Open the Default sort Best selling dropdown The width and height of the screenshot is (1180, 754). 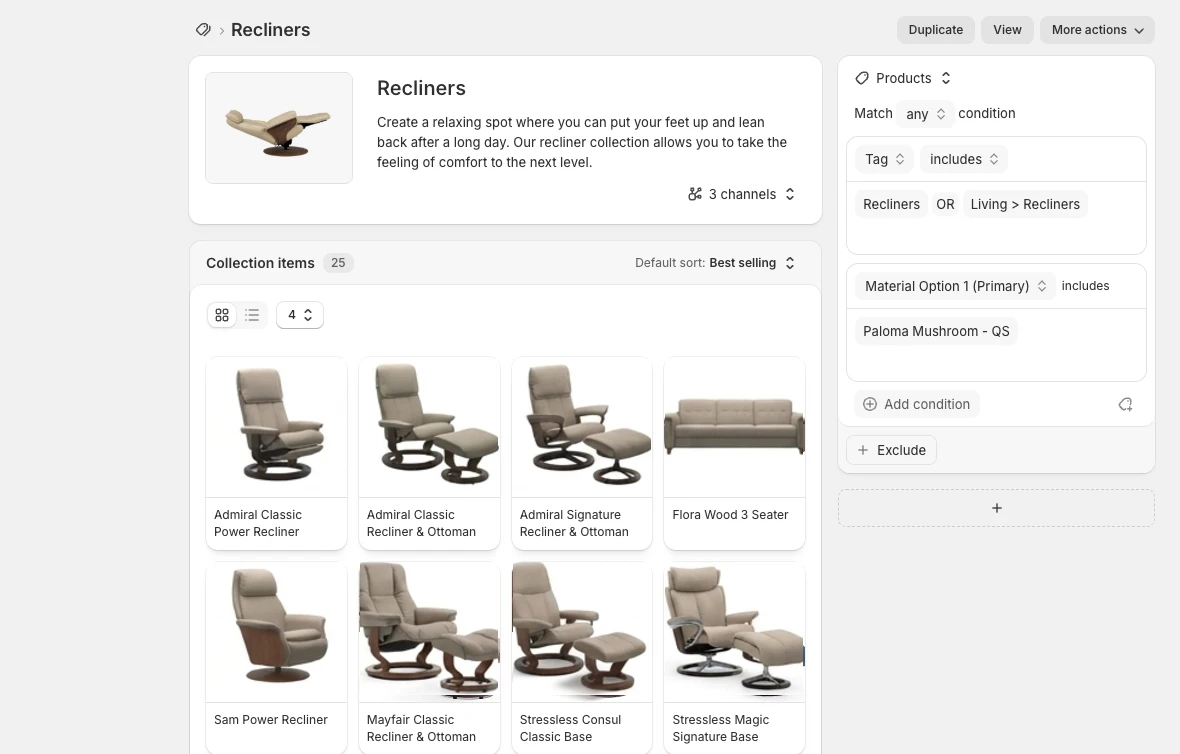[715, 263]
